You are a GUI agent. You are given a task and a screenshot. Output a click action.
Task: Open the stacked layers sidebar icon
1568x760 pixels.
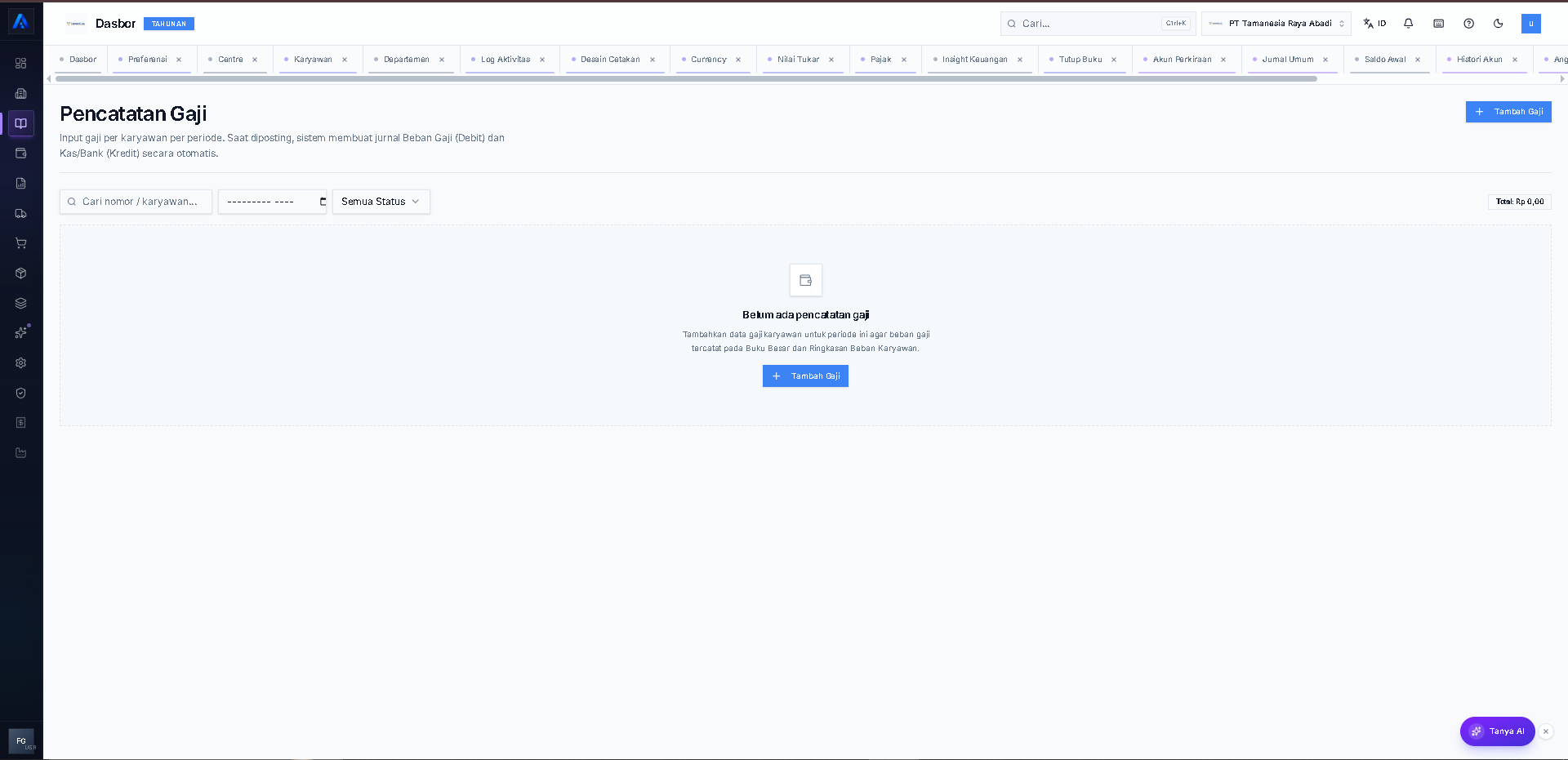coord(21,304)
